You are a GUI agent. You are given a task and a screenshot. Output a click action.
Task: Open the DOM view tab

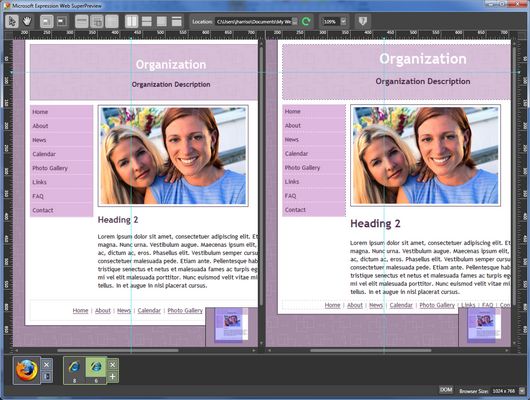(x=446, y=390)
